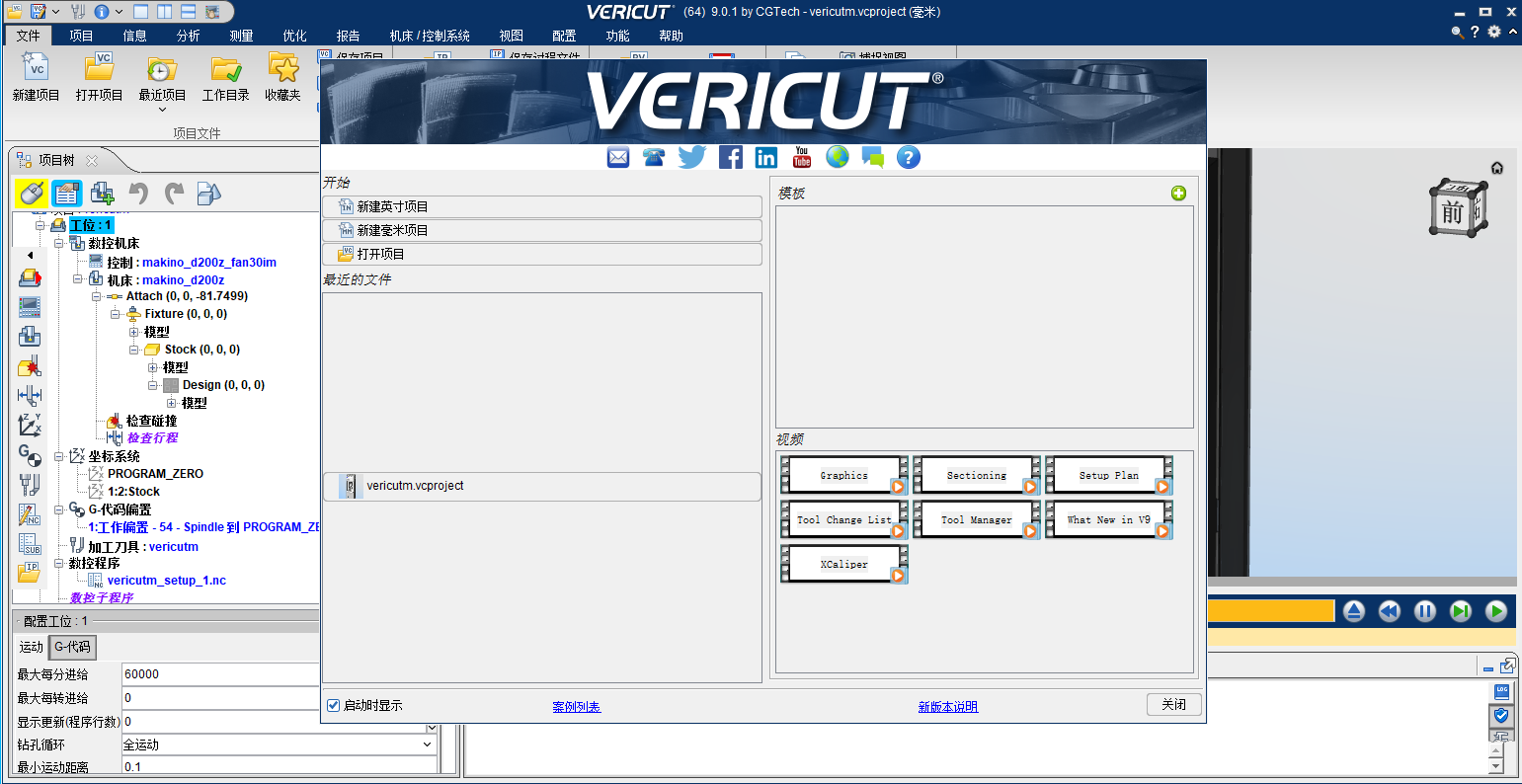Open the Tool Manager video thumbnail
This screenshot has width=1522, height=784.
(x=977, y=519)
